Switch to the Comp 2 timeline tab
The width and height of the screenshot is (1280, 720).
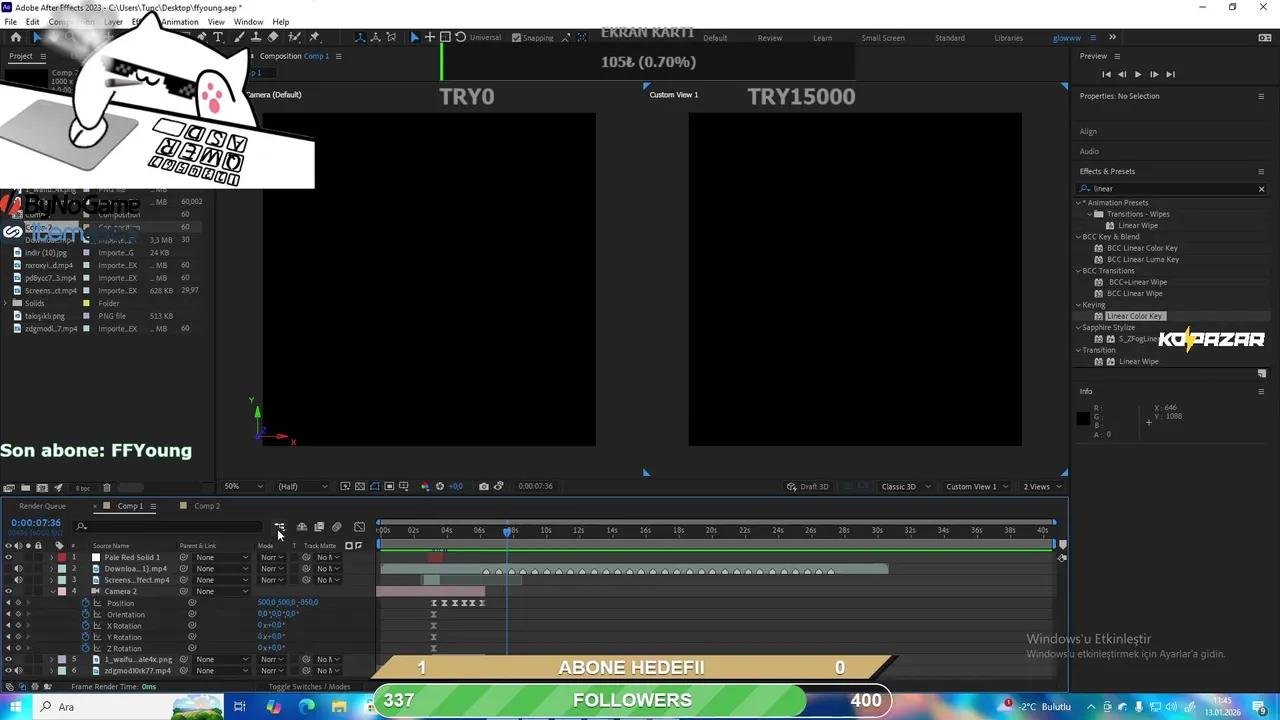pos(207,506)
